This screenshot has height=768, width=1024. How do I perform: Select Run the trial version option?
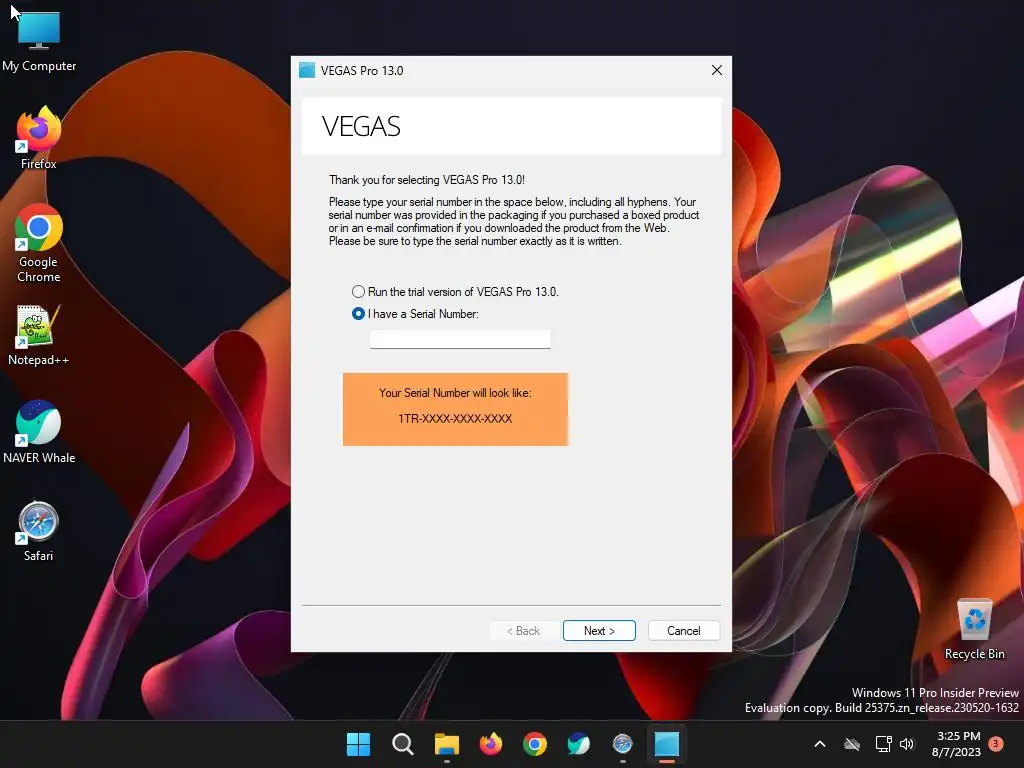tap(455, 292)
